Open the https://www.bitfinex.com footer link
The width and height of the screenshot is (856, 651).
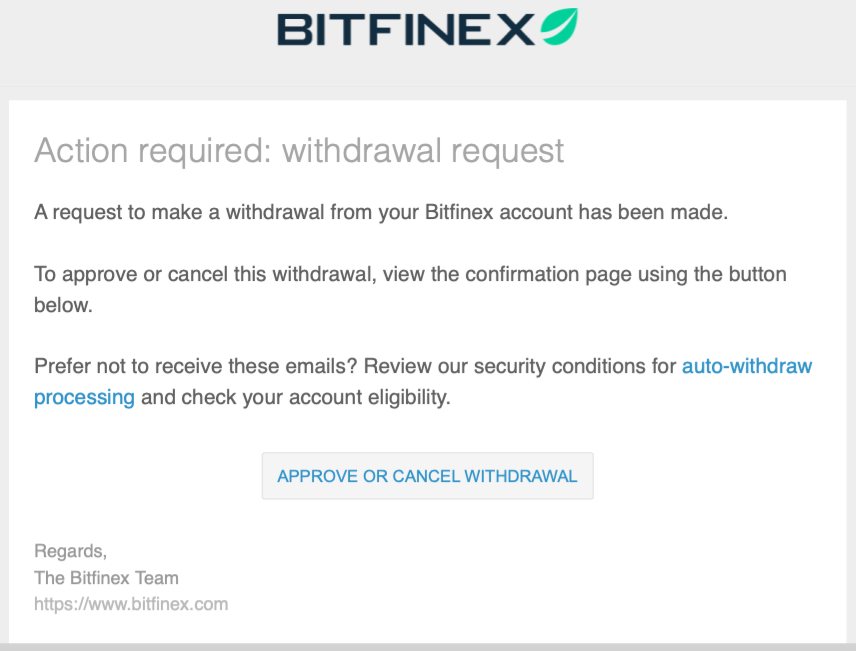131,604
